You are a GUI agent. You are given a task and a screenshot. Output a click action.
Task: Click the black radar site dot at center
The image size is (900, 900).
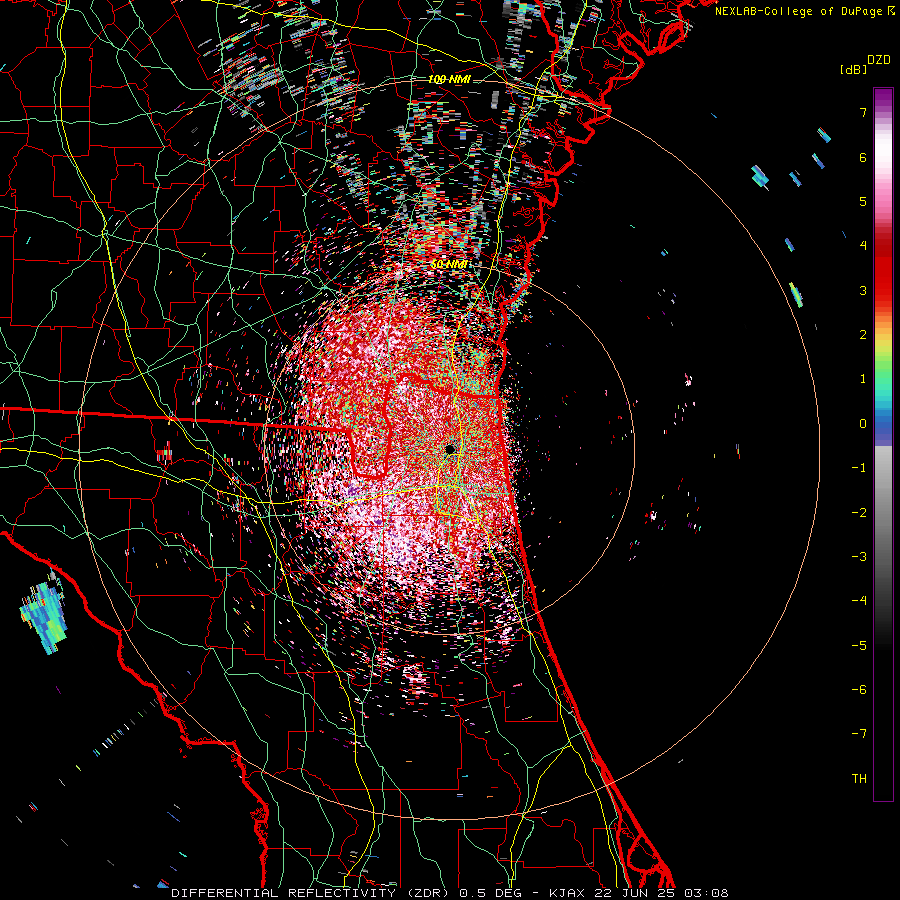[x=450, y=449]
